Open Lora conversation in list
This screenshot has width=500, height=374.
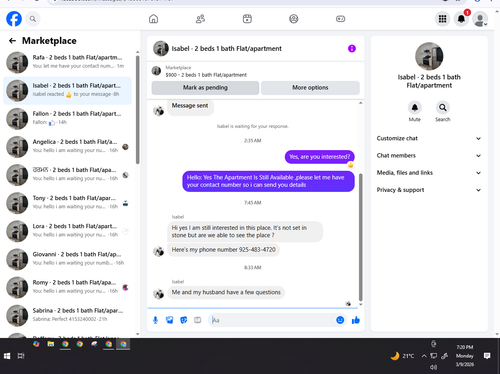pyautogui.click(x=67, y=231)
